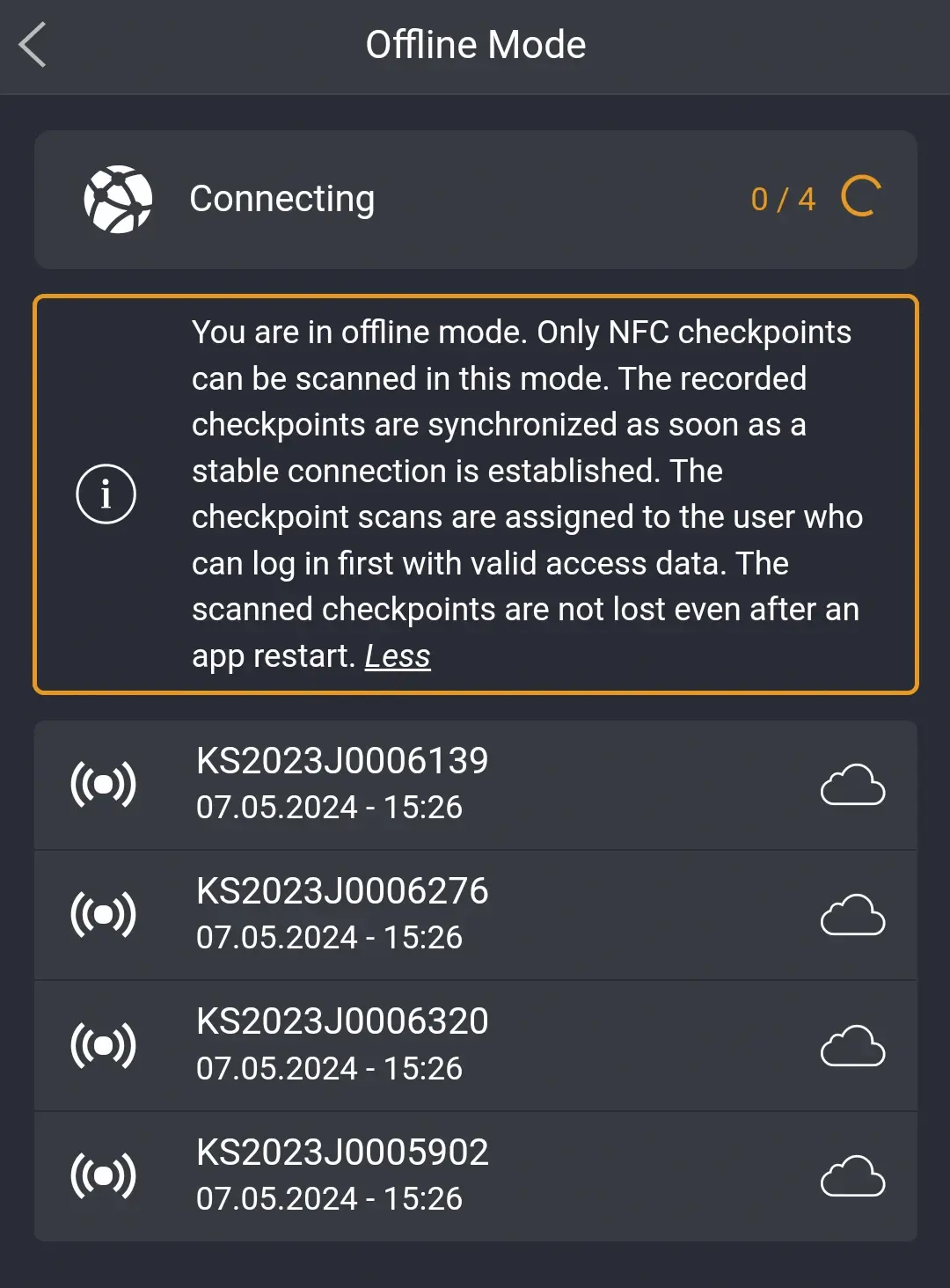Toggle the offline mode information banner
950x1288 pixels.
[475, 493]
